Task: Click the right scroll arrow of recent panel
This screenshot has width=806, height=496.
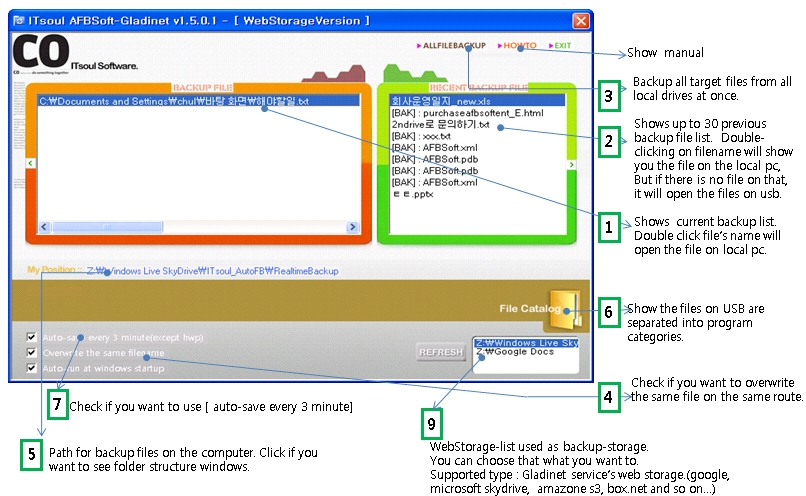Action: [x=571, y=164]
